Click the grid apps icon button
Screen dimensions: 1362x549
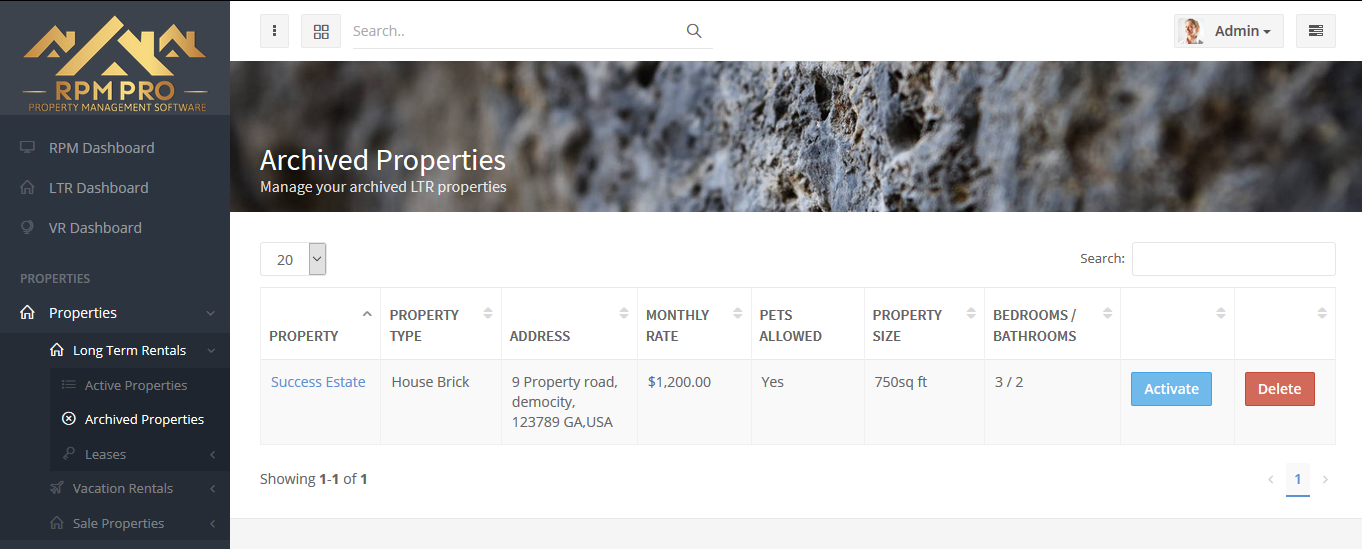point(321,31)
